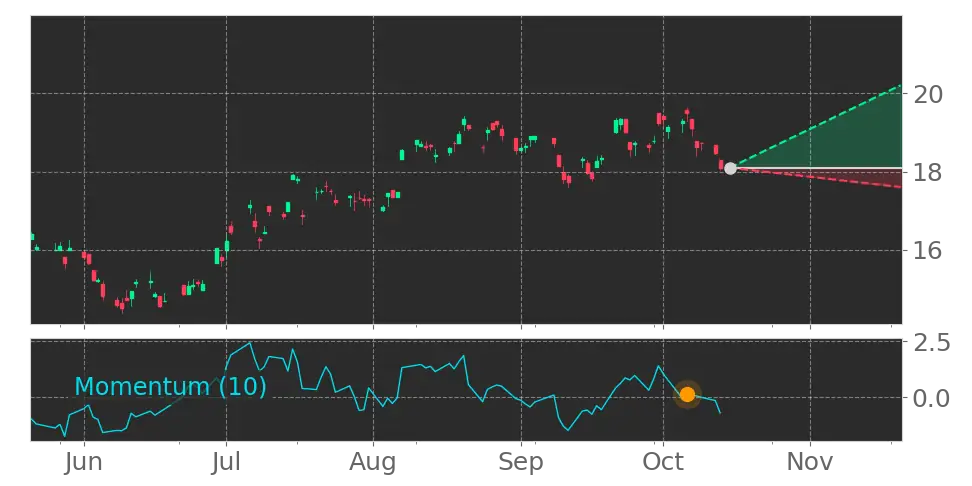This screenshot has height=486, width=972.
Task: Select the Momentum (10) indicator label
Action: pos(170,386)
